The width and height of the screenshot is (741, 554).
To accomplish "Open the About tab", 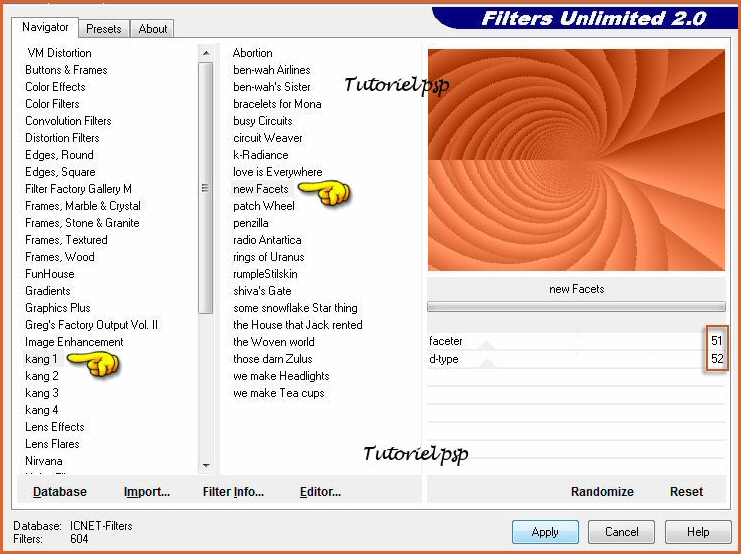I will (x=153, y=29).
